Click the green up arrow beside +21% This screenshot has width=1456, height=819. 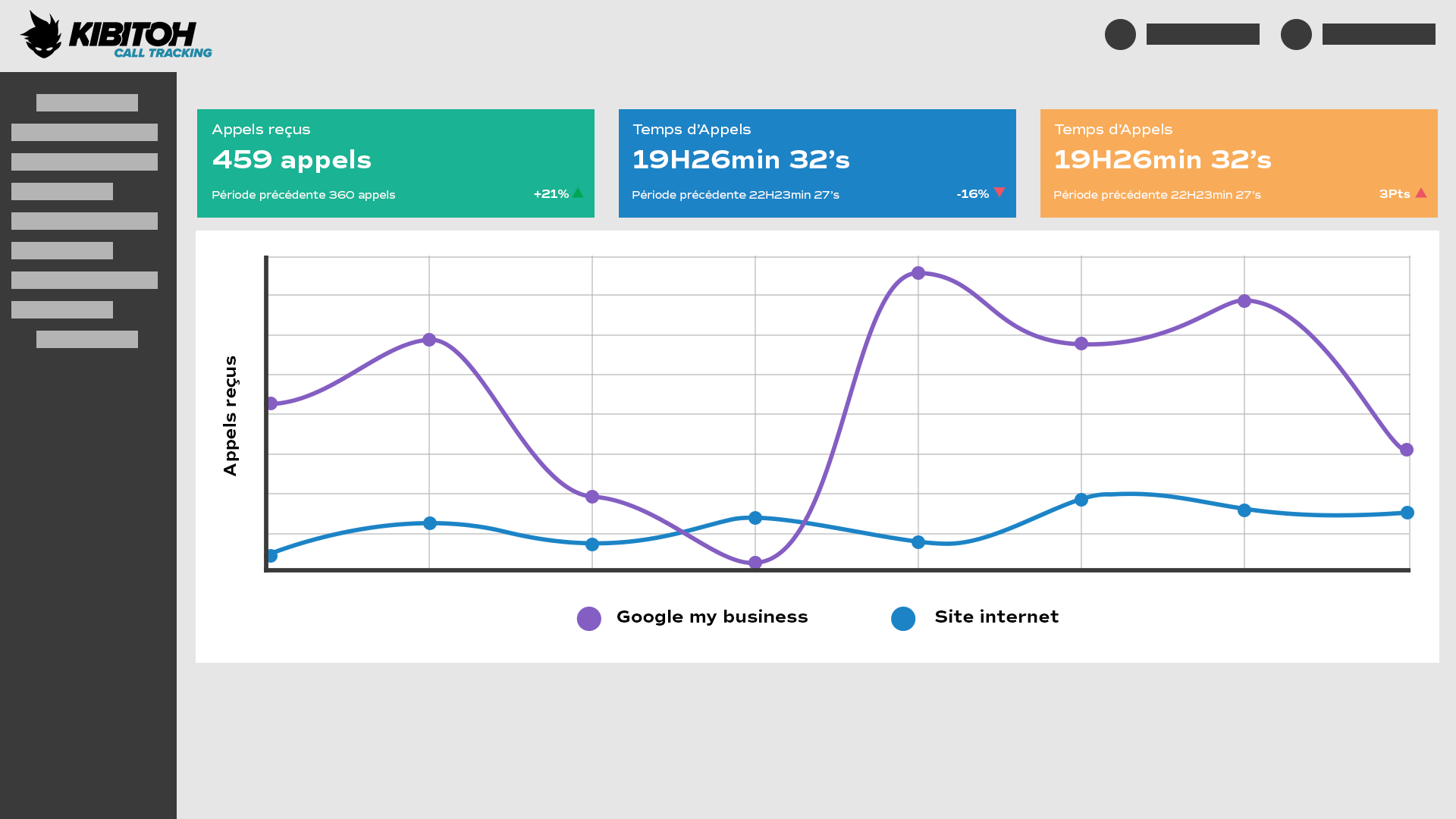point(578,193)
